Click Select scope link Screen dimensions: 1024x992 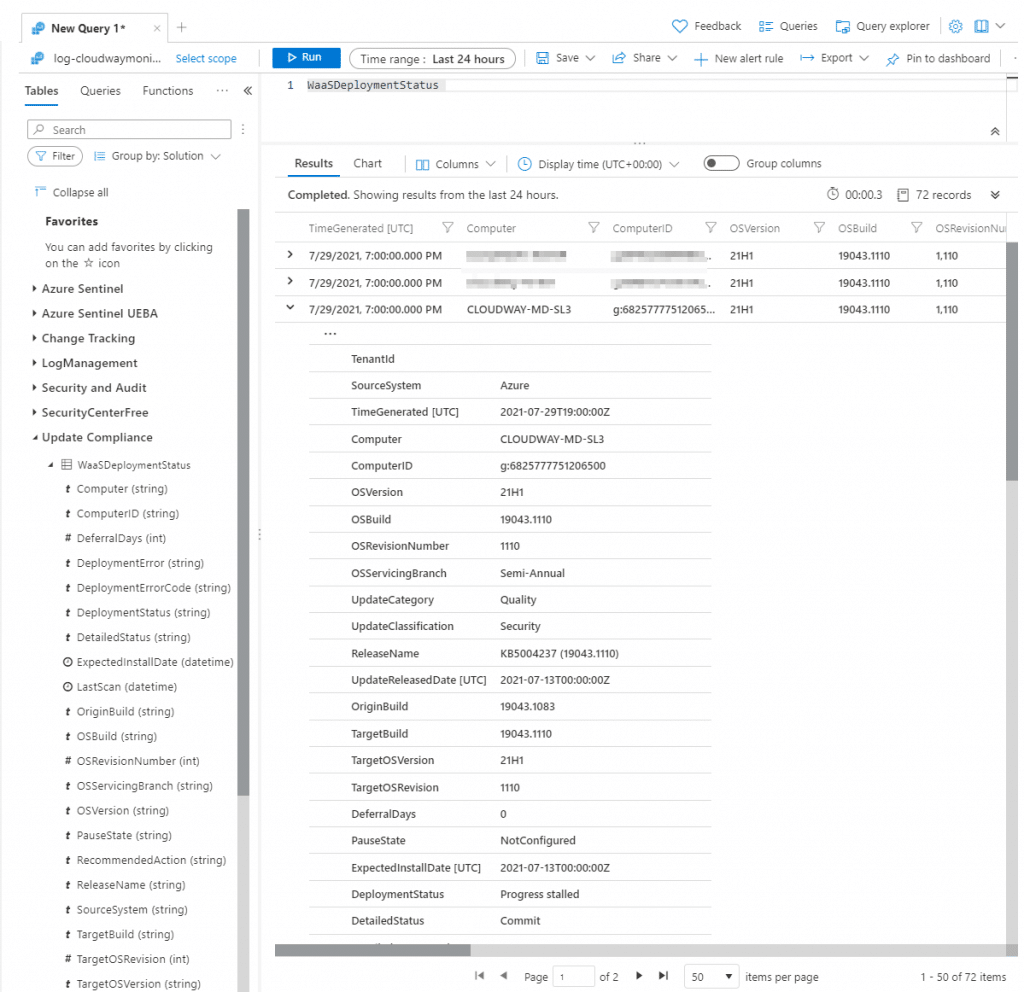tap(206, 58)
